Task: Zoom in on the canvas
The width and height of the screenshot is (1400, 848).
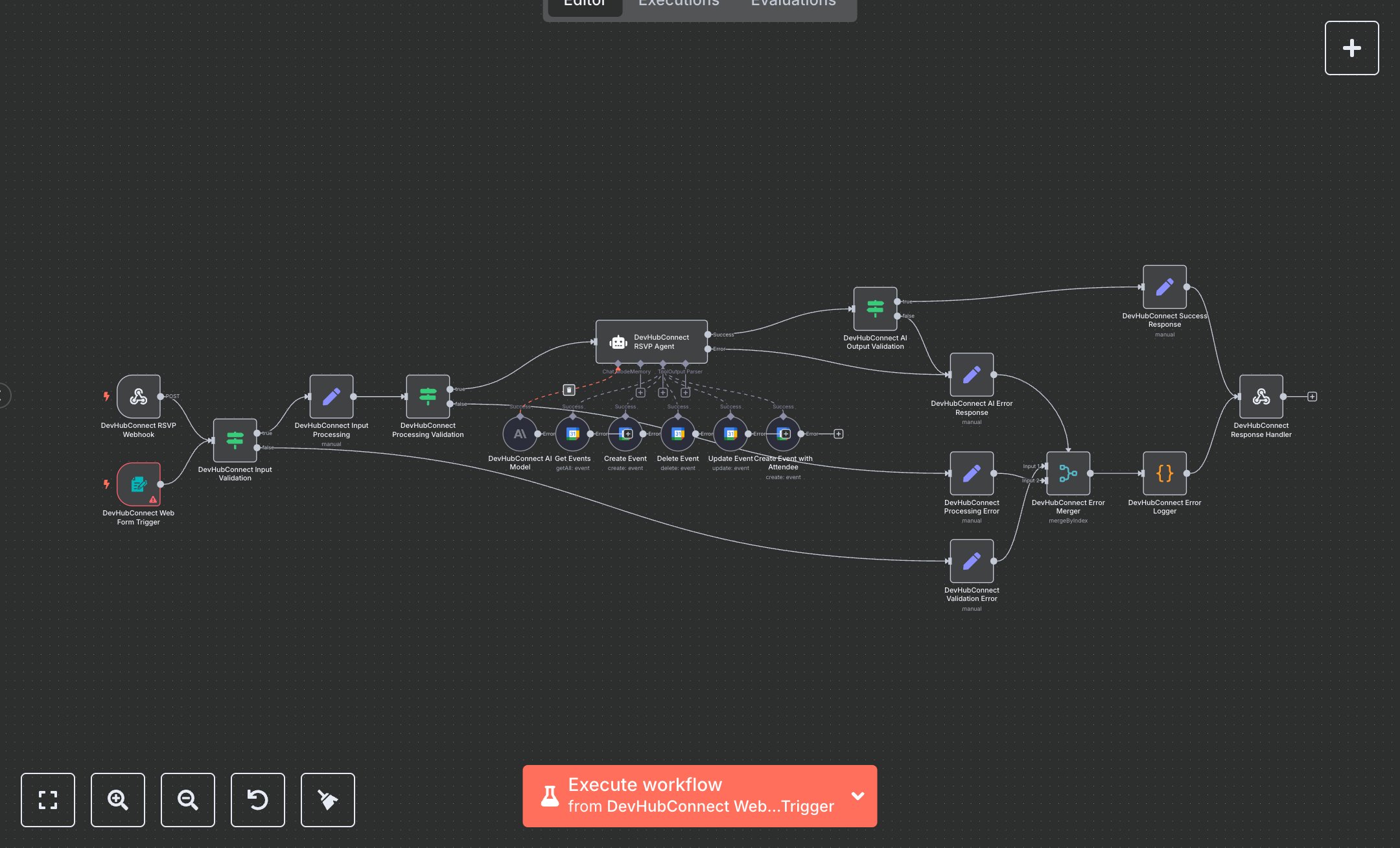Action: (118, 799)
